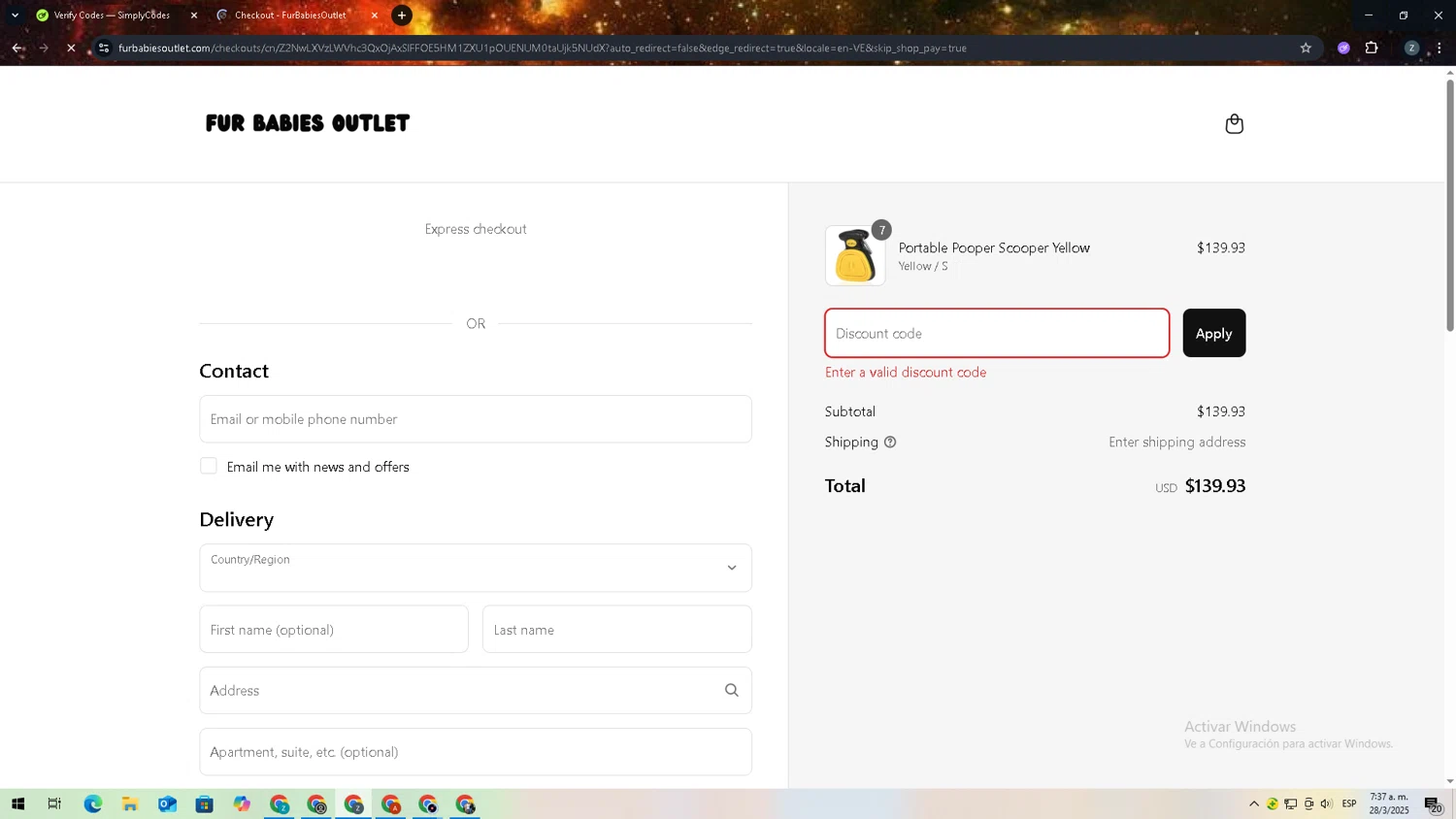
Task: Click the Address input field
Action: pyautogui.click(x=476, y=690)
